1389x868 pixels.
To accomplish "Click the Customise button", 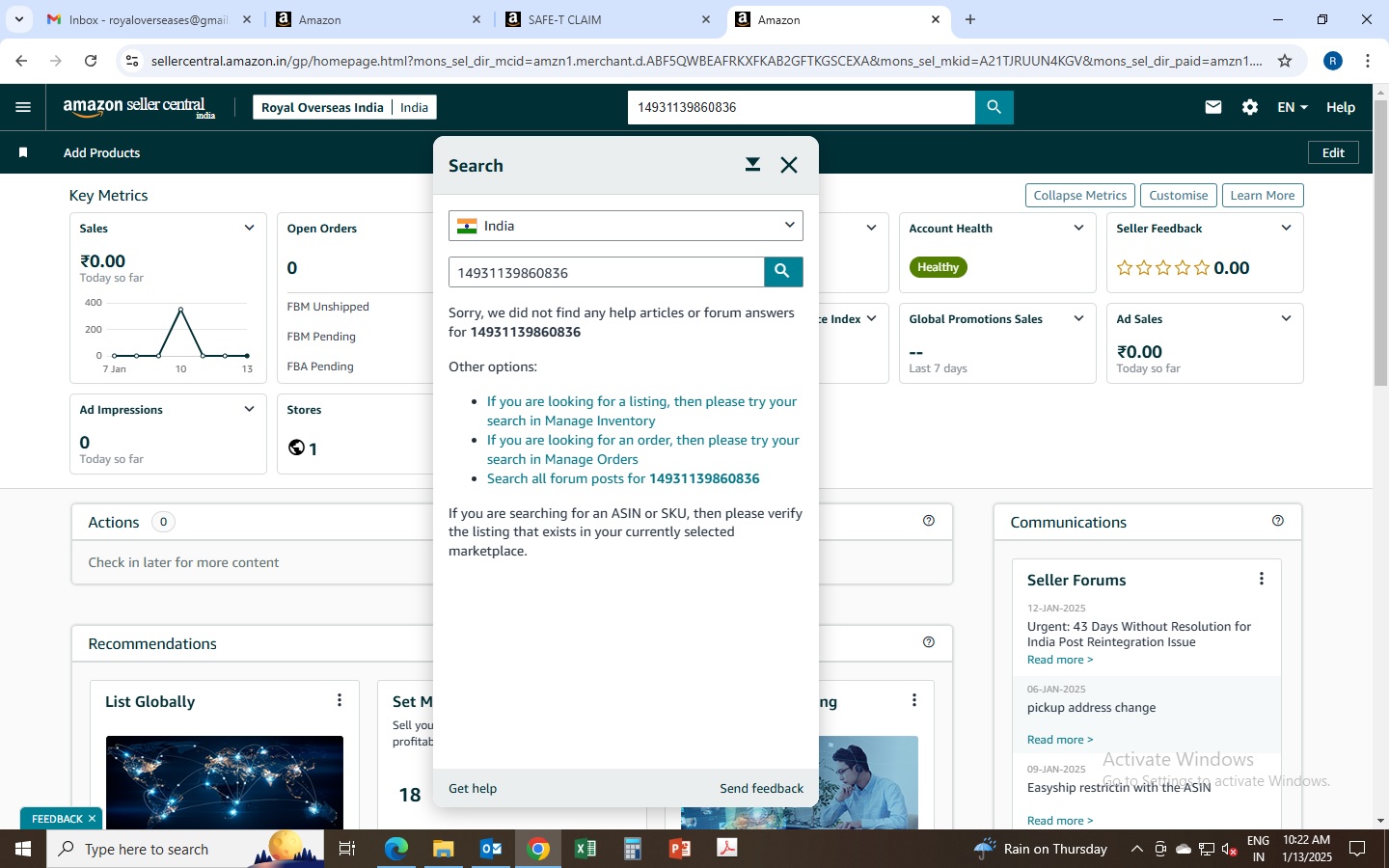I will pos(1178,195).
